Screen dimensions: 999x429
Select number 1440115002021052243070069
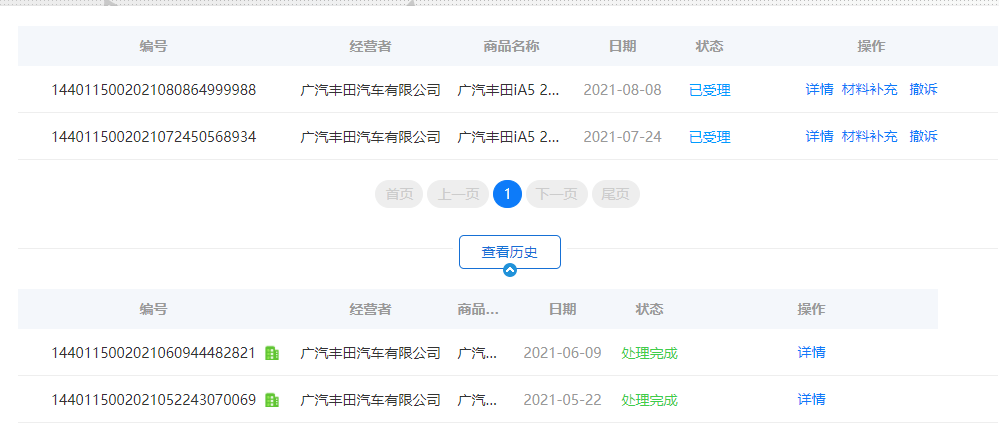point(154,400)
